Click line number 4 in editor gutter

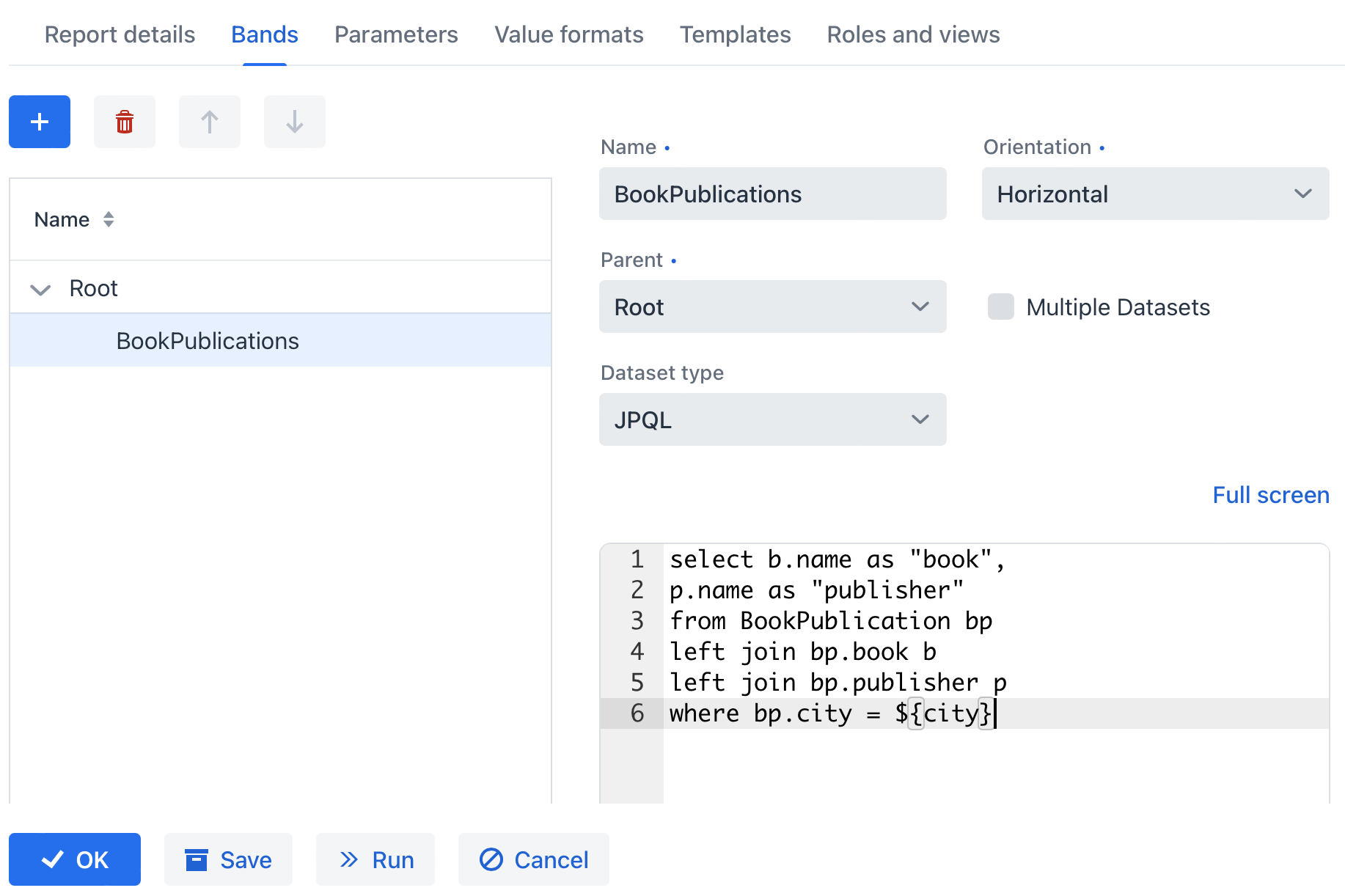click(637, 652)
